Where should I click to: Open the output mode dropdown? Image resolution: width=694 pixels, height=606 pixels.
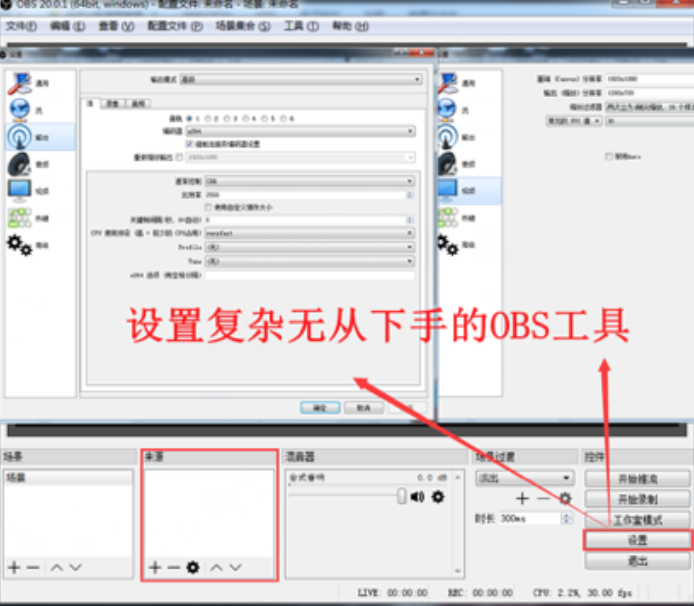pos(301,80)
